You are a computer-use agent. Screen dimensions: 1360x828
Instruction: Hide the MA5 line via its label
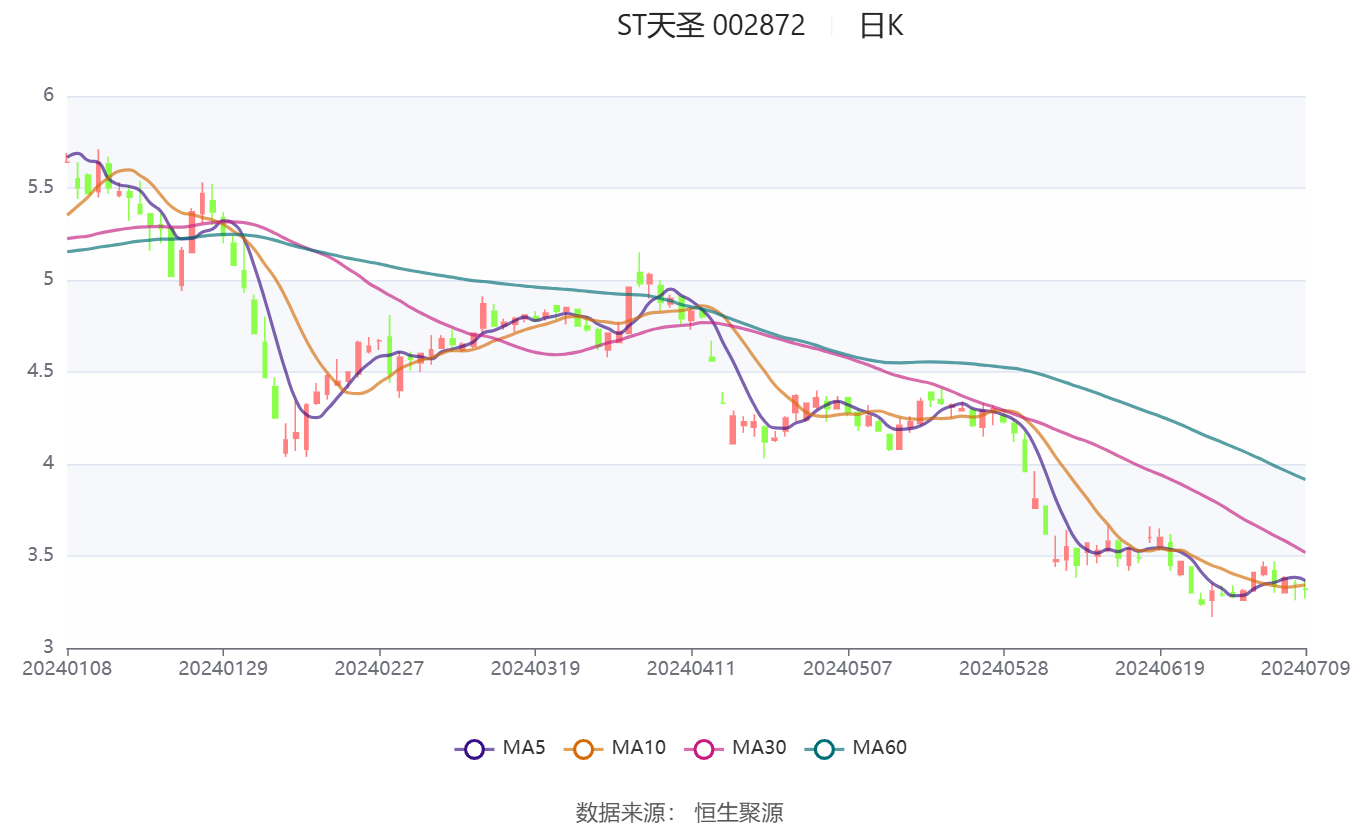point(524,747)
